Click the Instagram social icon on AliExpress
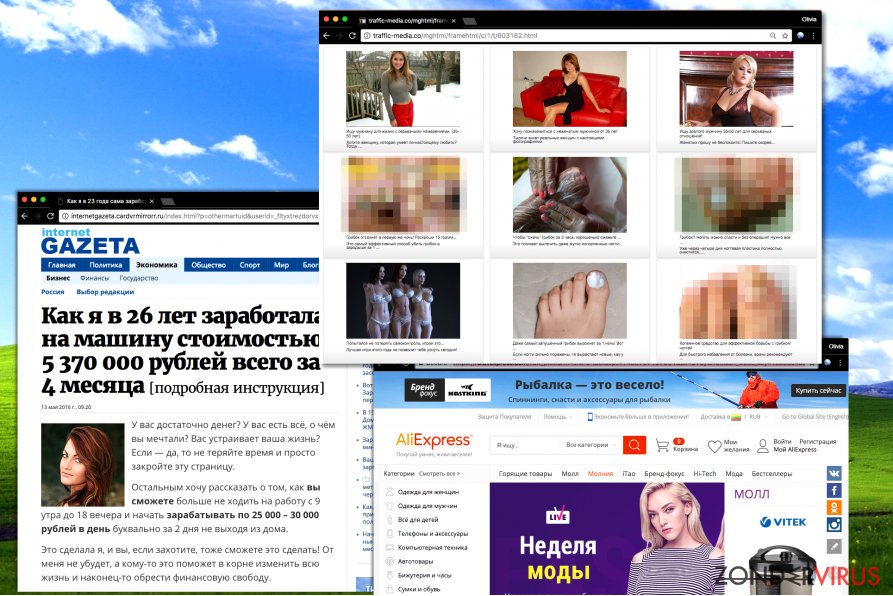Image resolution: width=893 pixels, height=596 pixels. [x=834, y=524]
